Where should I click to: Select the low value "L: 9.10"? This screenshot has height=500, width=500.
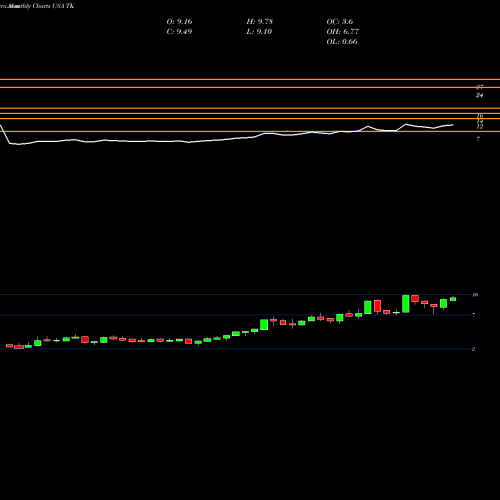259,32
